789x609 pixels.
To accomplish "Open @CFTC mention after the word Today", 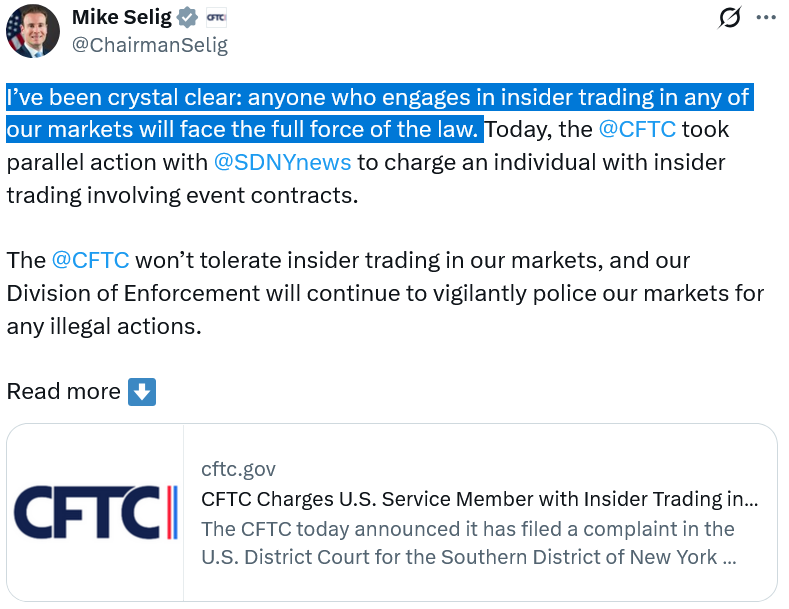I will pos(637,129).
